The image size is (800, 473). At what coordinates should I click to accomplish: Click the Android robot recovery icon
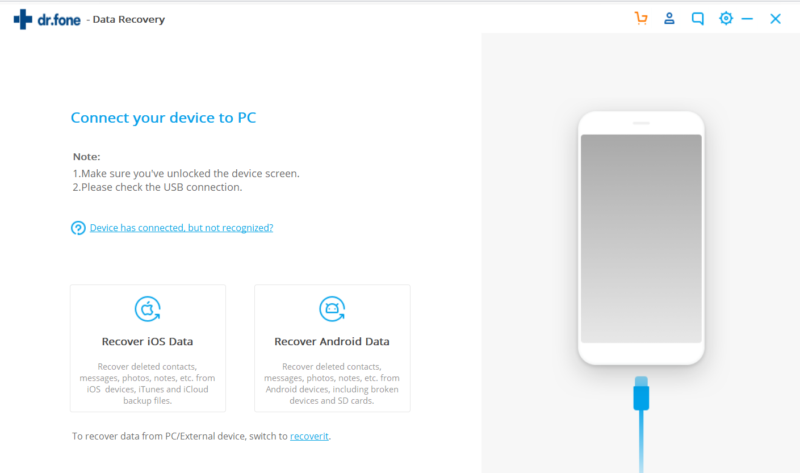332,309
